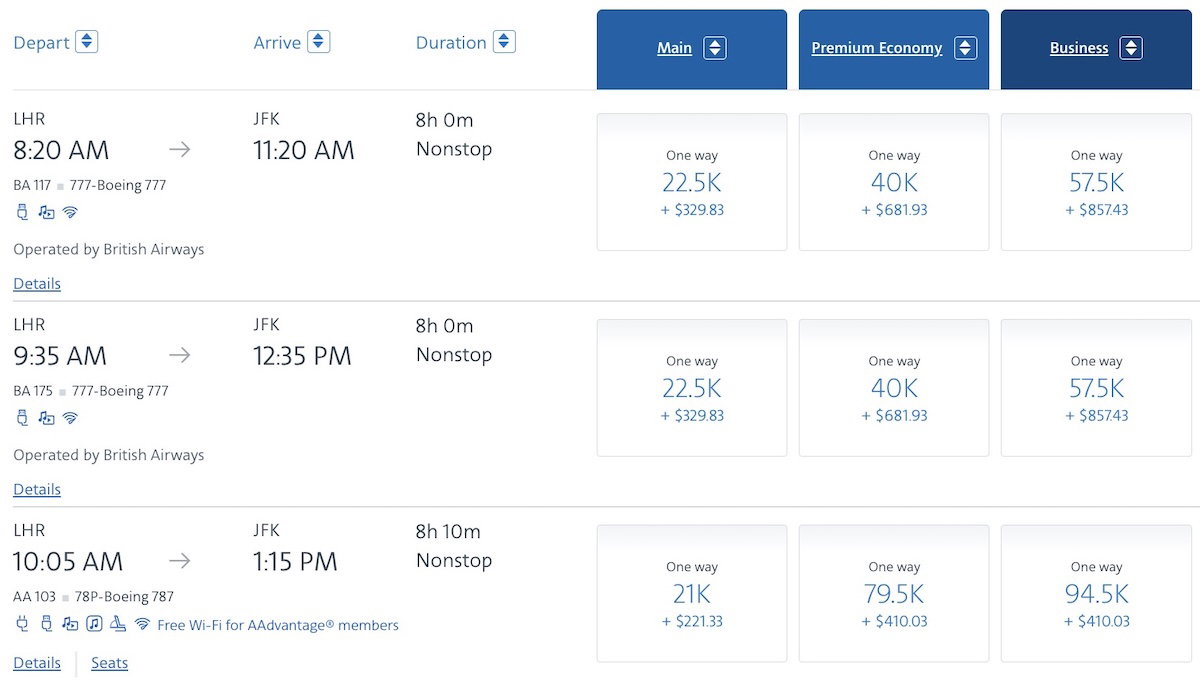Screen dimensions: 1200x686
Task: Click the lie-flat seat icon on AA 103
Action: pyautogui.click(x=118, y=624)
